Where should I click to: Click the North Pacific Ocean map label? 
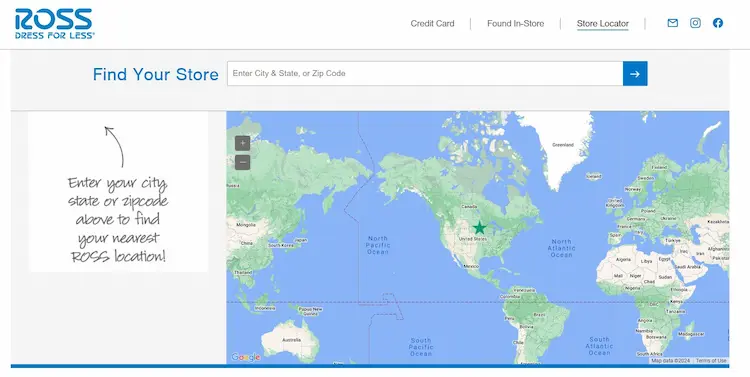click(378, 245)
